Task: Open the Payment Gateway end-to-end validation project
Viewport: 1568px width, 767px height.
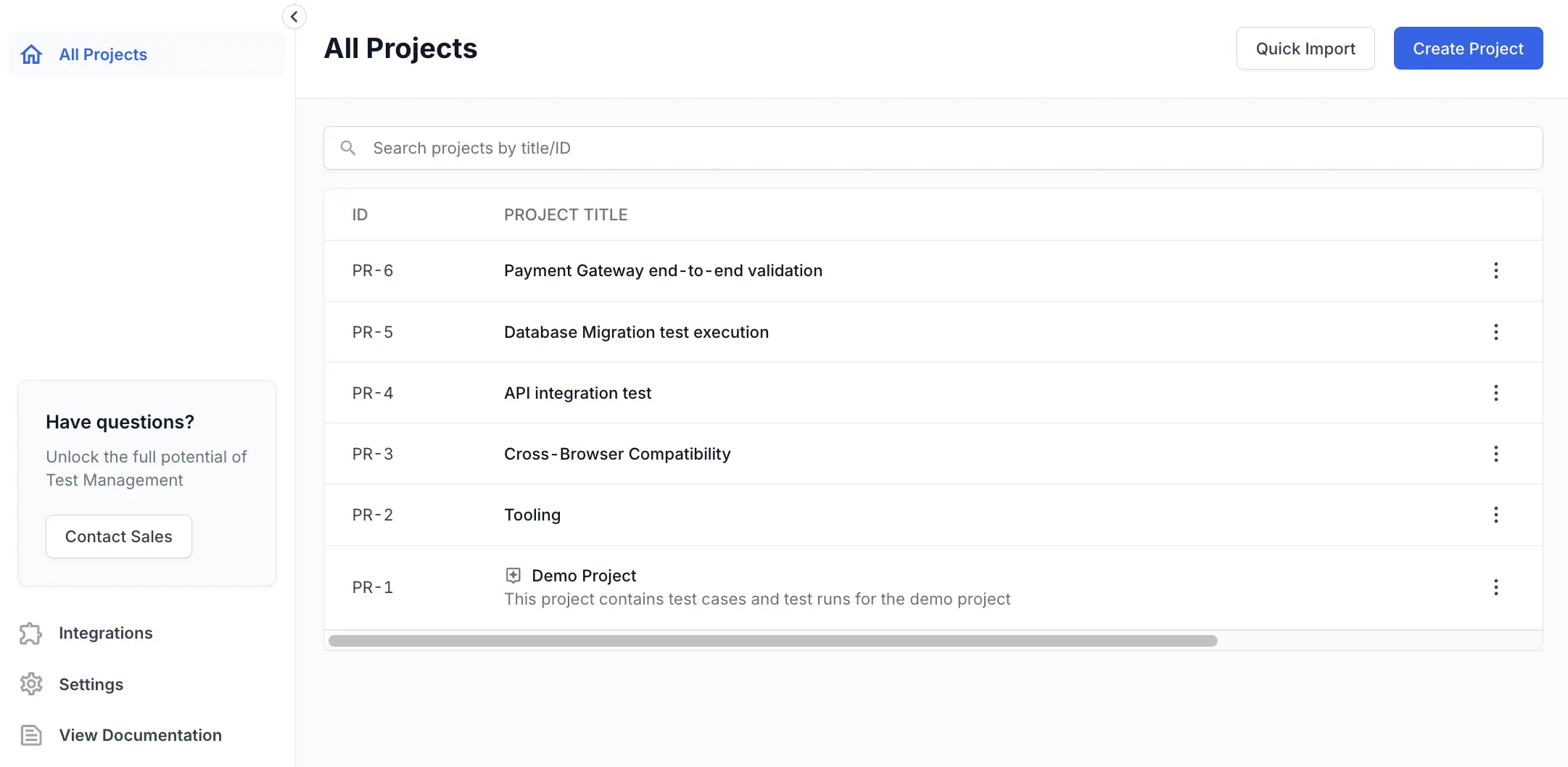Action: click(x=663, y=270)
